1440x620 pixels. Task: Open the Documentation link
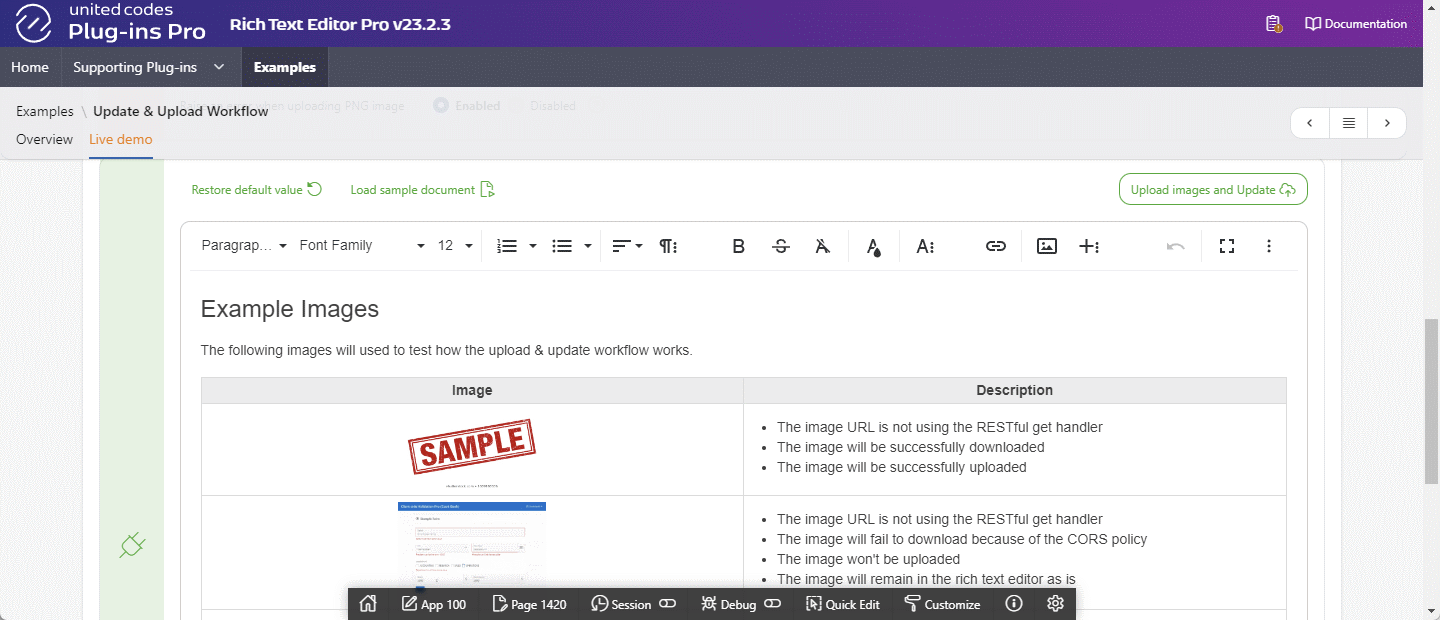click(1356, 24)
